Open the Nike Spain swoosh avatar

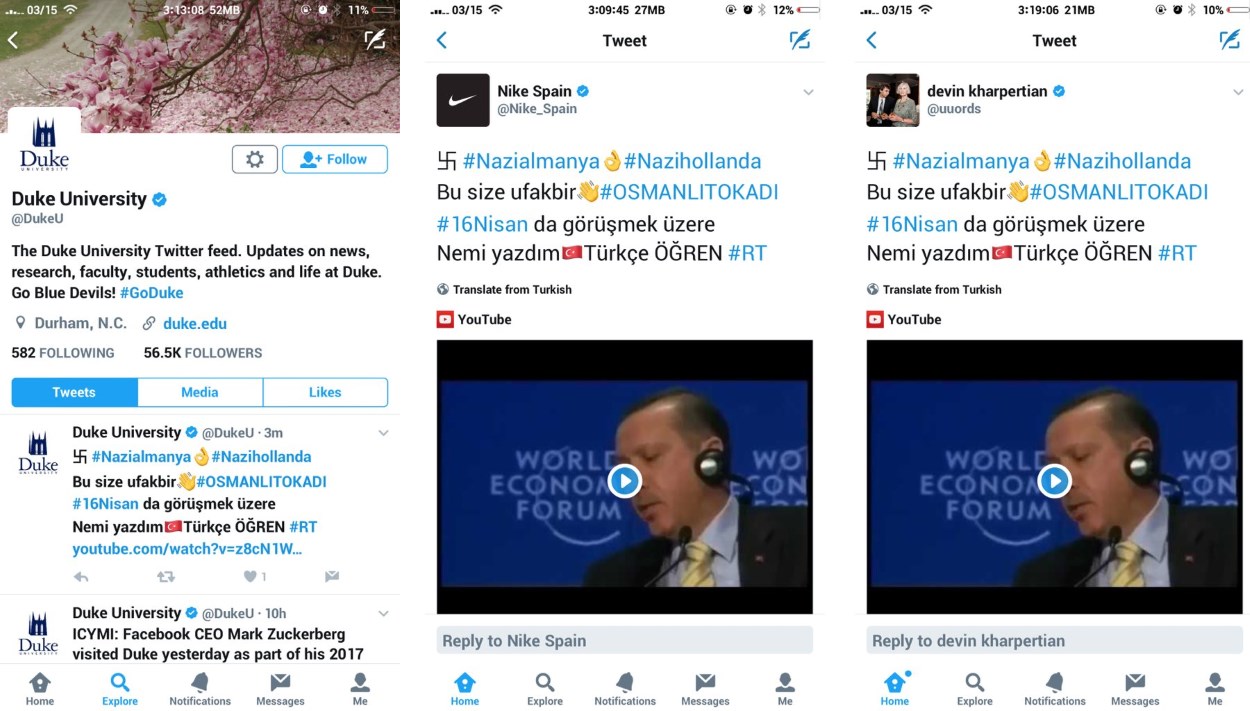click(x=463, y=100)
